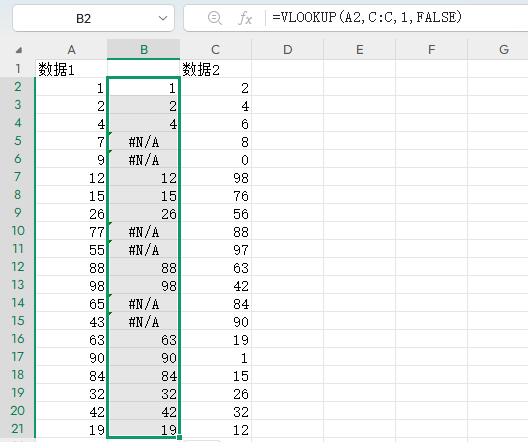Click cell A5 with value 7
This screenshot has width=528, height=442.
coord(71,141)
